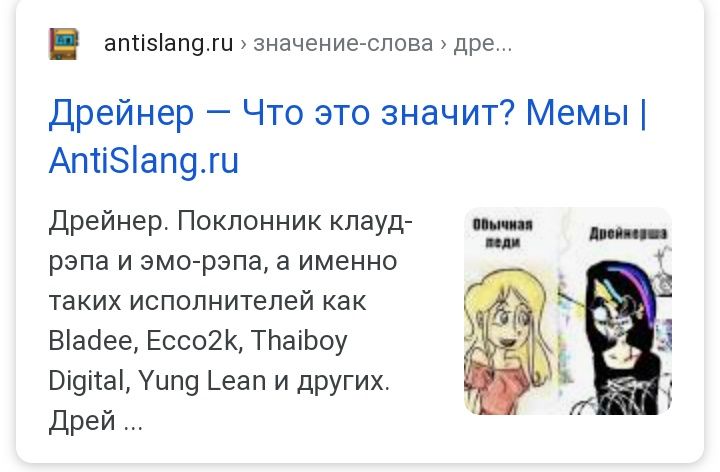
Task: Click the chevron separator after значение-слова
Action: 443,45
